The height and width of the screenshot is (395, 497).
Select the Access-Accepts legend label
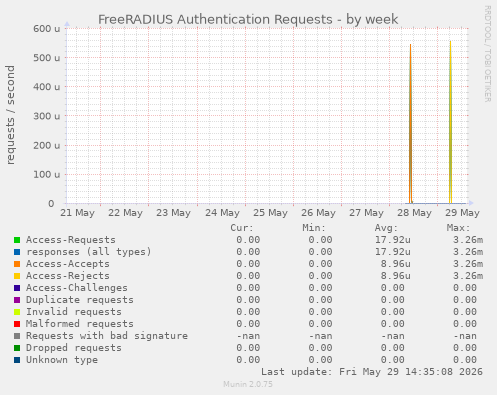(68, 264)
